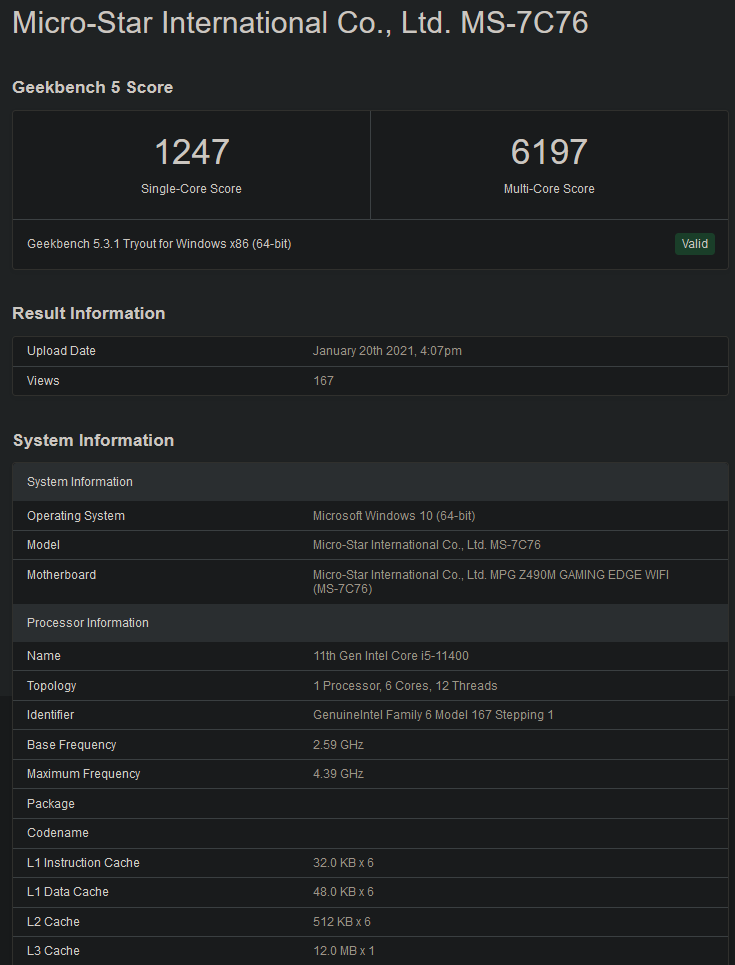The width and height of the screenshot is (735, 965).
Task: Click the Views label
Action: [x=43, y=381]
